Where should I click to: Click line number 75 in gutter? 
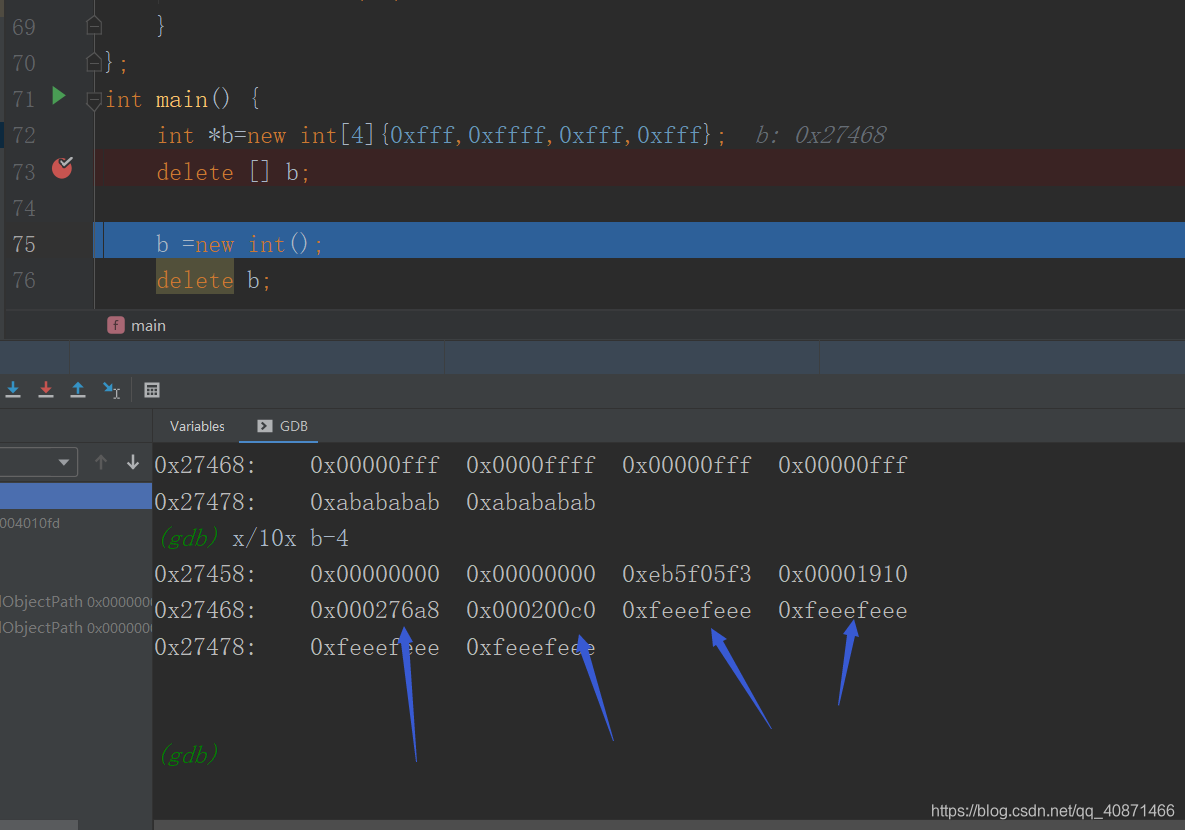click(x=24, y=244)
